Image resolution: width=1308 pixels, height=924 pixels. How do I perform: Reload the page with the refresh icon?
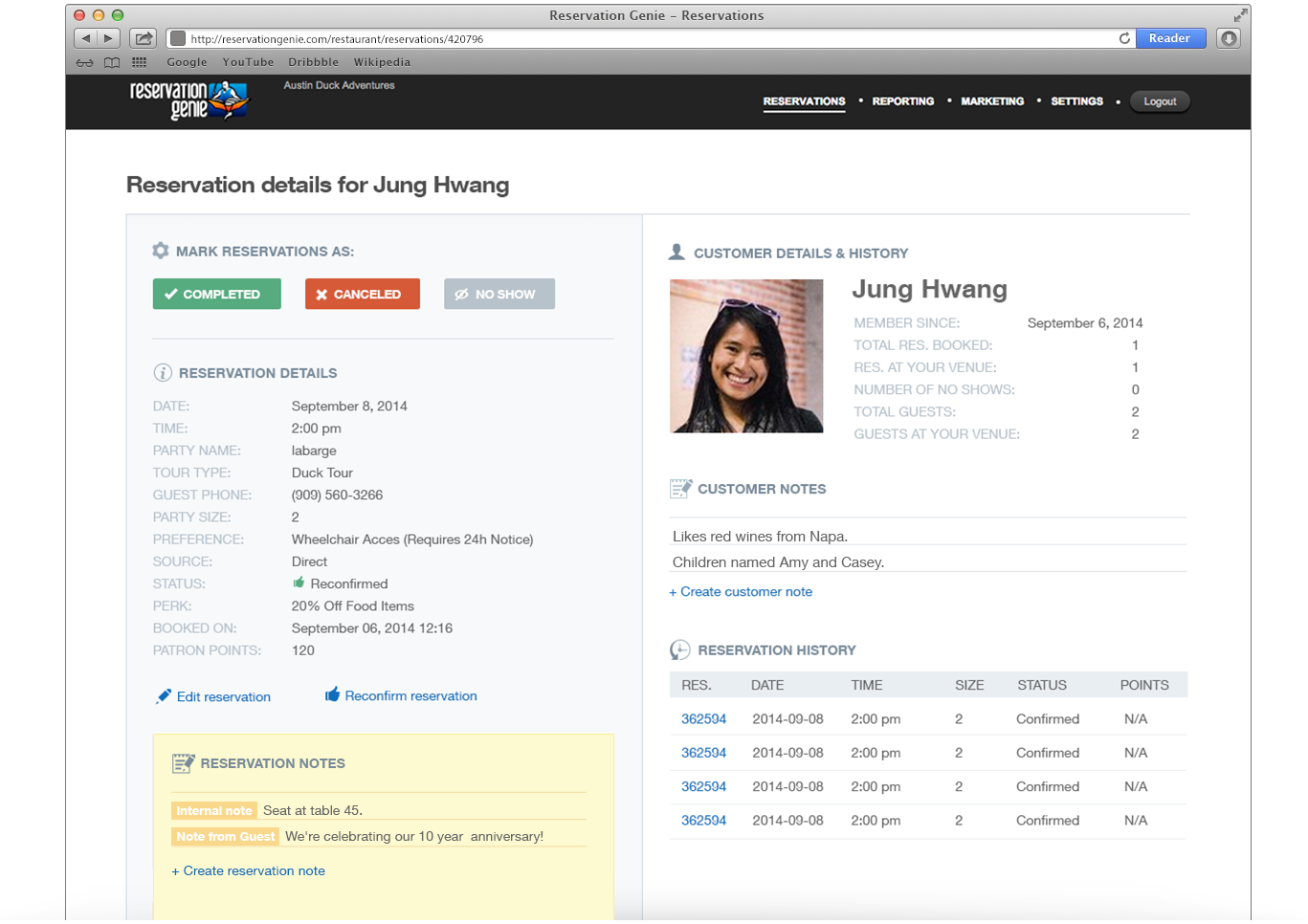tap(1124, 38)
